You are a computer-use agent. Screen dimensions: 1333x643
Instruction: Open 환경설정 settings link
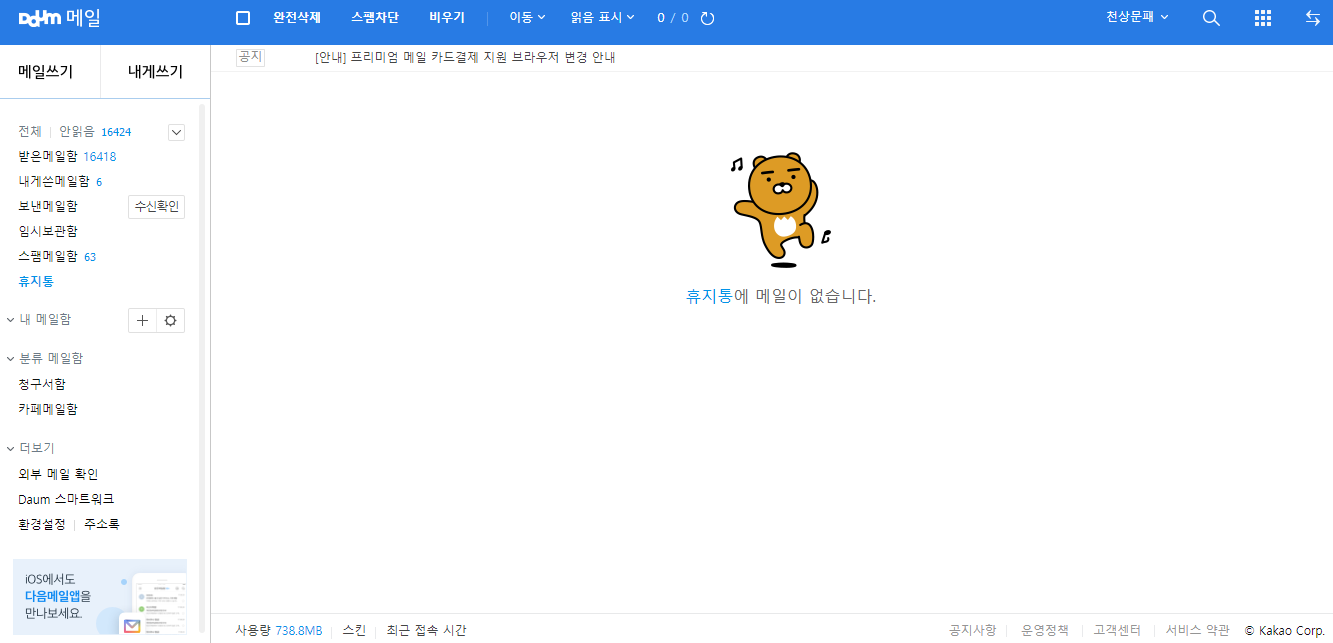pos(42,524)
